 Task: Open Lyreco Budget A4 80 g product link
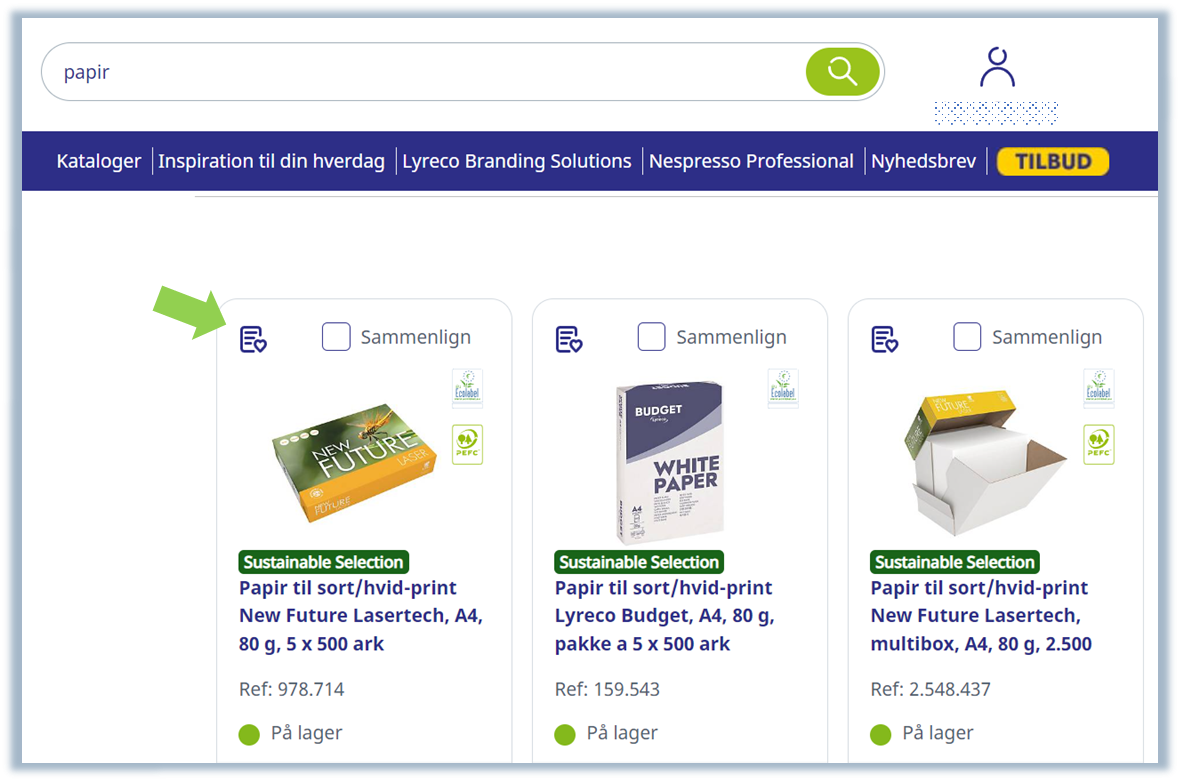pyautogui.click(x=665, y=615)
